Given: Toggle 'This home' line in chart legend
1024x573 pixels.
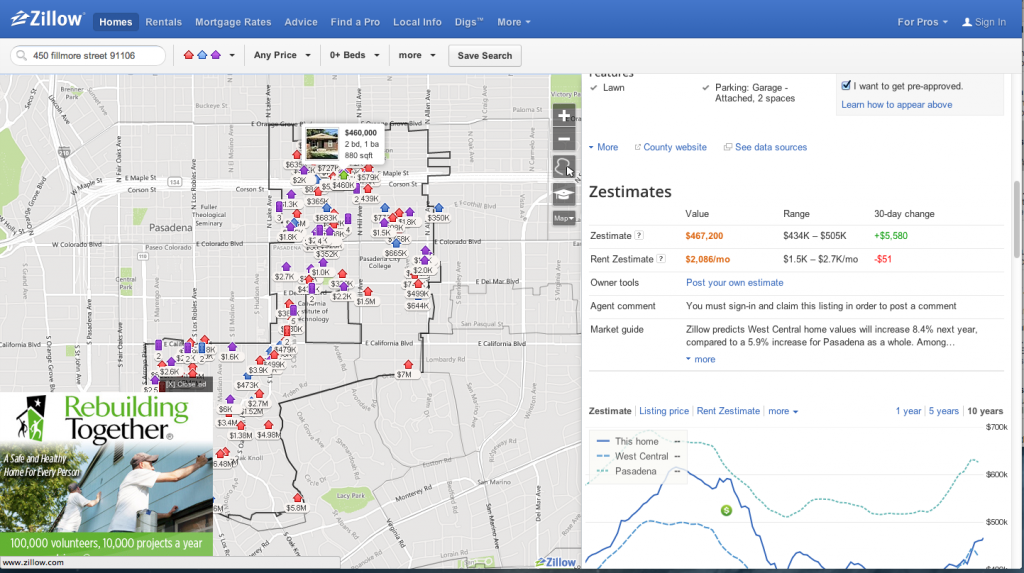Looking at the screenshot, I should [638, 442].
